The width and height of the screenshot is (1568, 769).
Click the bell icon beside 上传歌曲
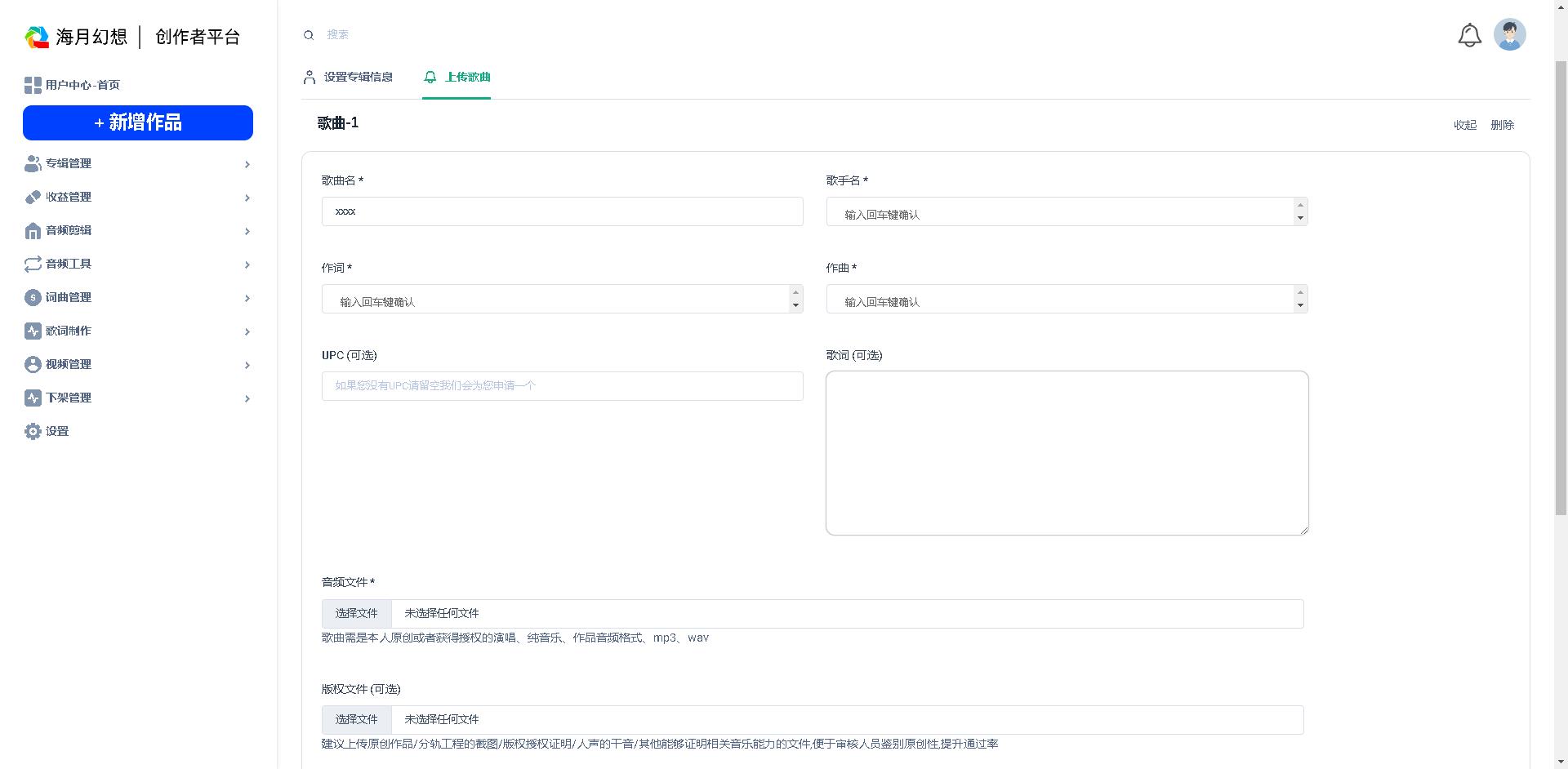pyautogui.click(x=430, y=78)
